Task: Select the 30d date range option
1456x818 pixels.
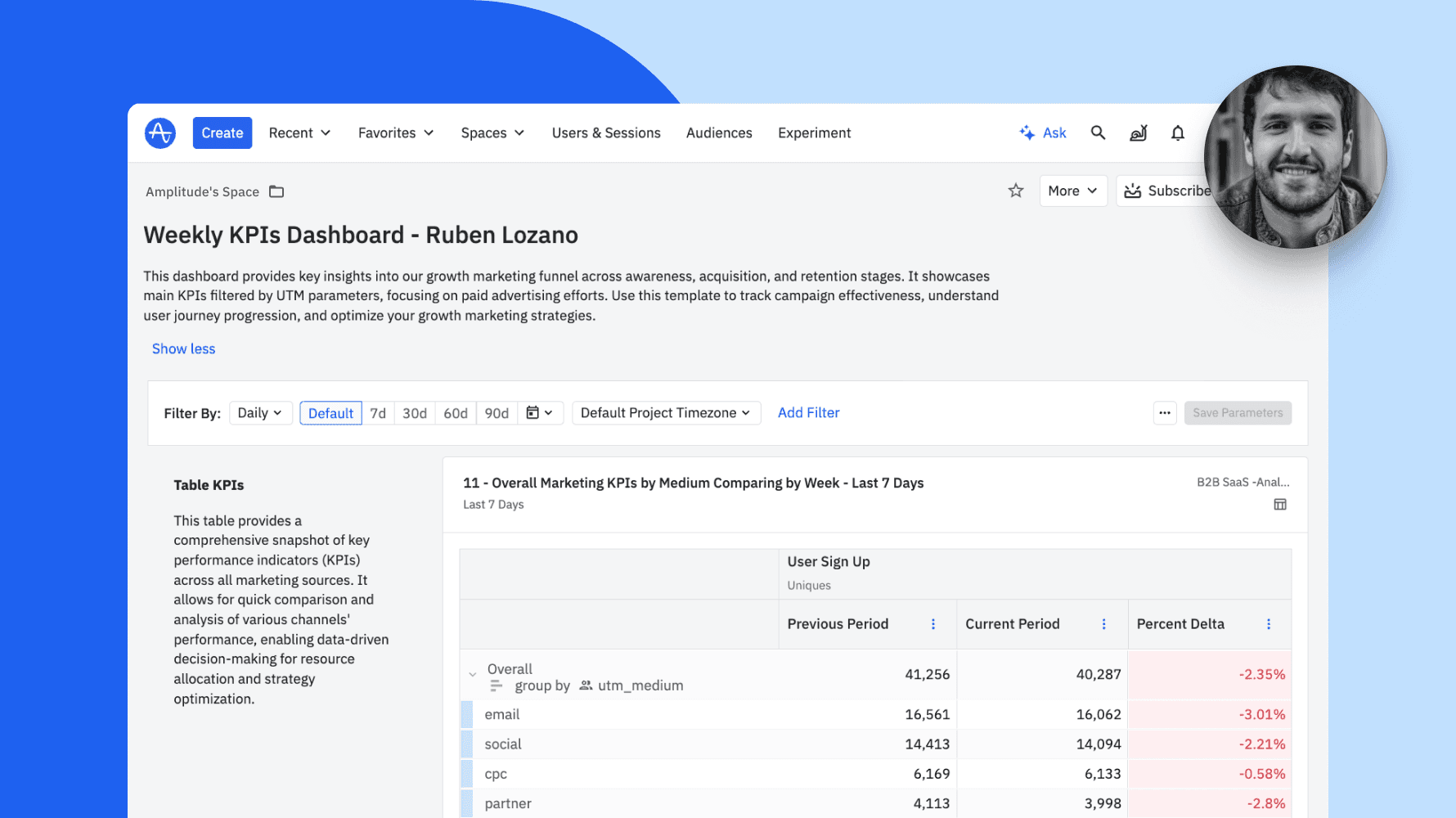Action: [415, 413]
